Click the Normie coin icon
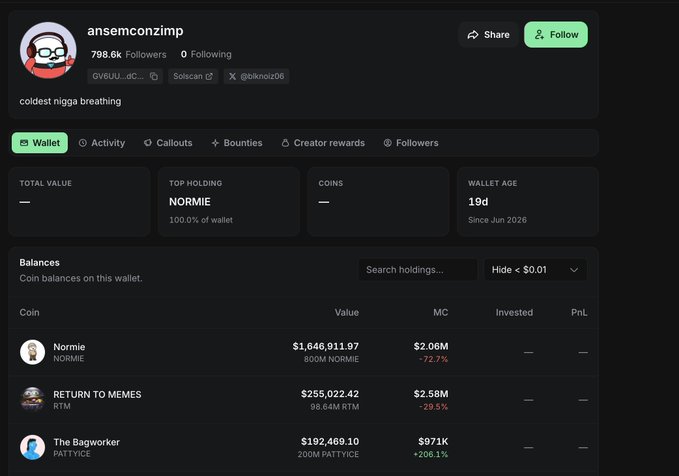Screen dimensions: 679x476 point(32,352)
